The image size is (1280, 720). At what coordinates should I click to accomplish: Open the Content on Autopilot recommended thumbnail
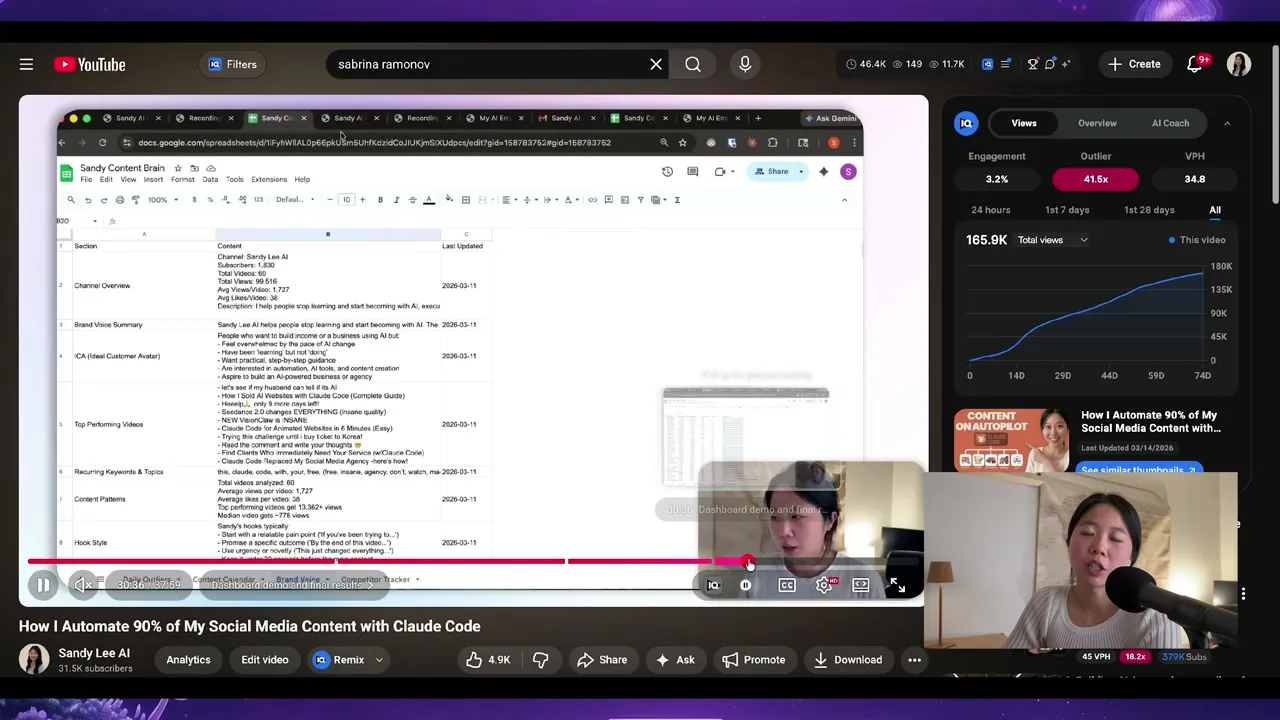[x=1011, y=438]
